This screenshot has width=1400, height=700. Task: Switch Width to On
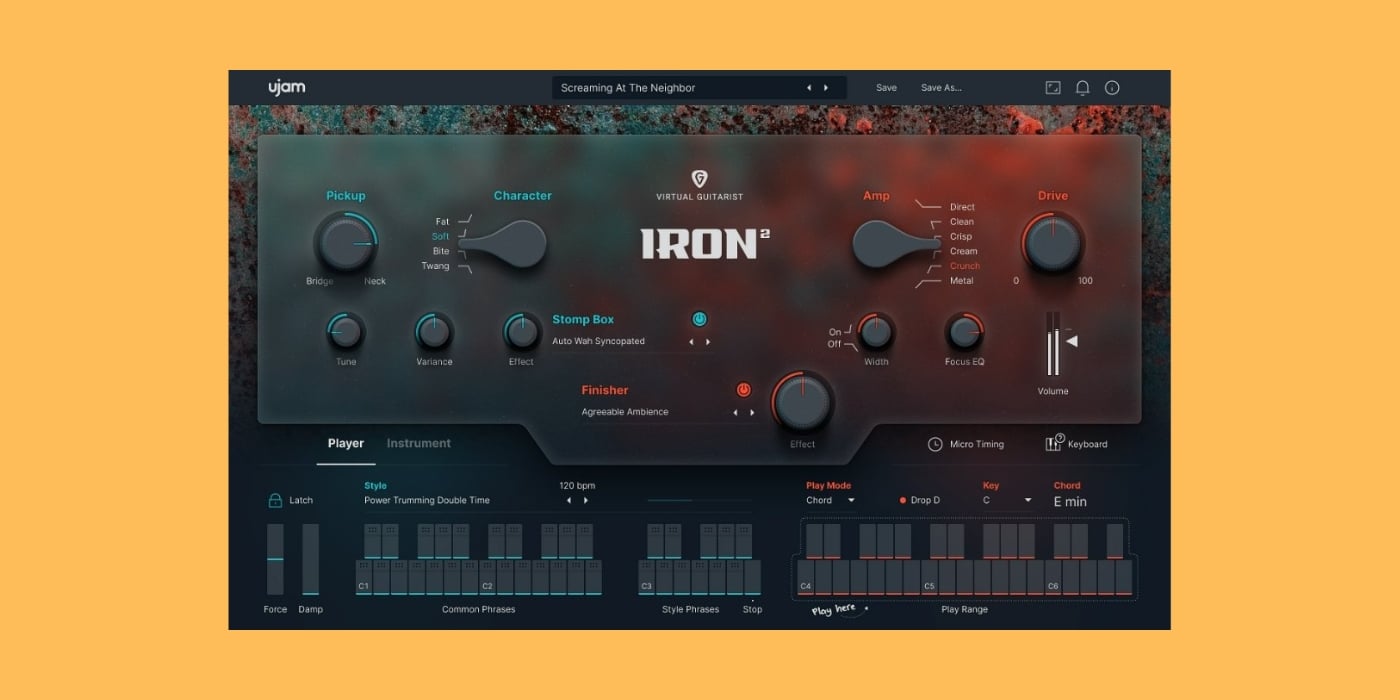click(x=835, y=332)
